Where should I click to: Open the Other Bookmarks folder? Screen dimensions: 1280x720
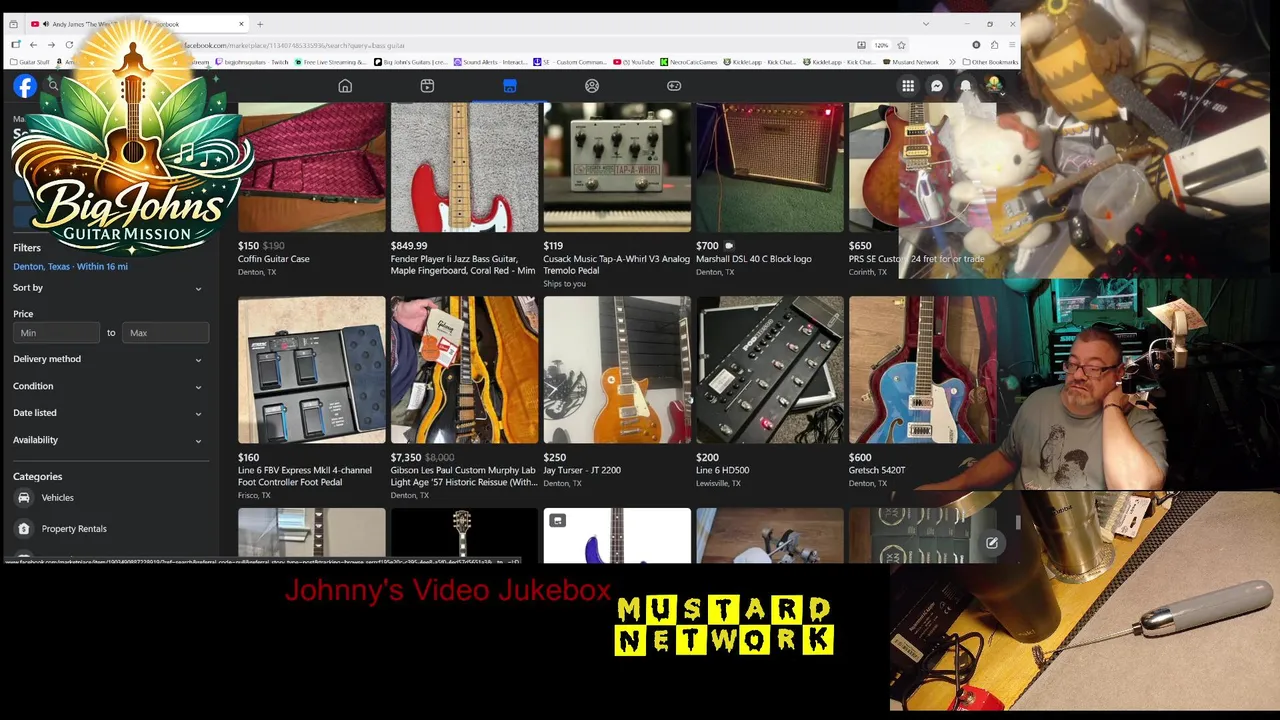[990, 62]
